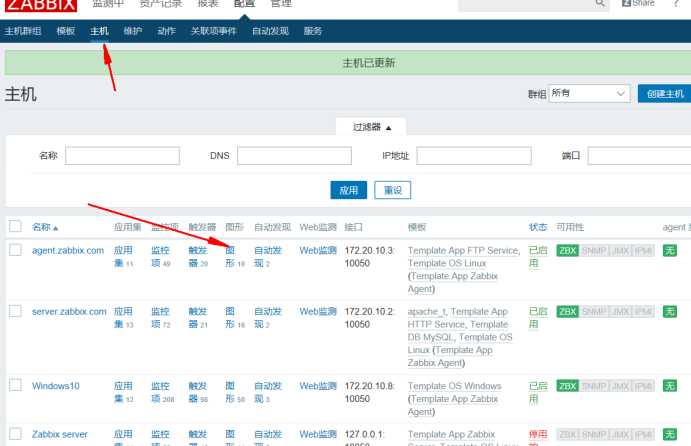Open the Share link
Viewport: 691px width, 446px height.
pos(638,4)
